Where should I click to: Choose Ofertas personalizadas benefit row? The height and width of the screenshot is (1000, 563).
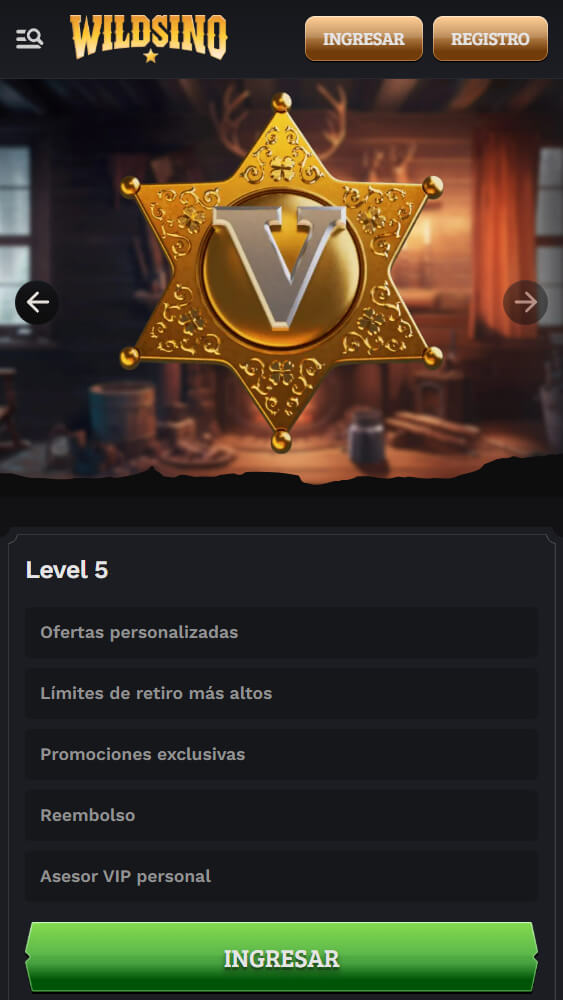281,633
